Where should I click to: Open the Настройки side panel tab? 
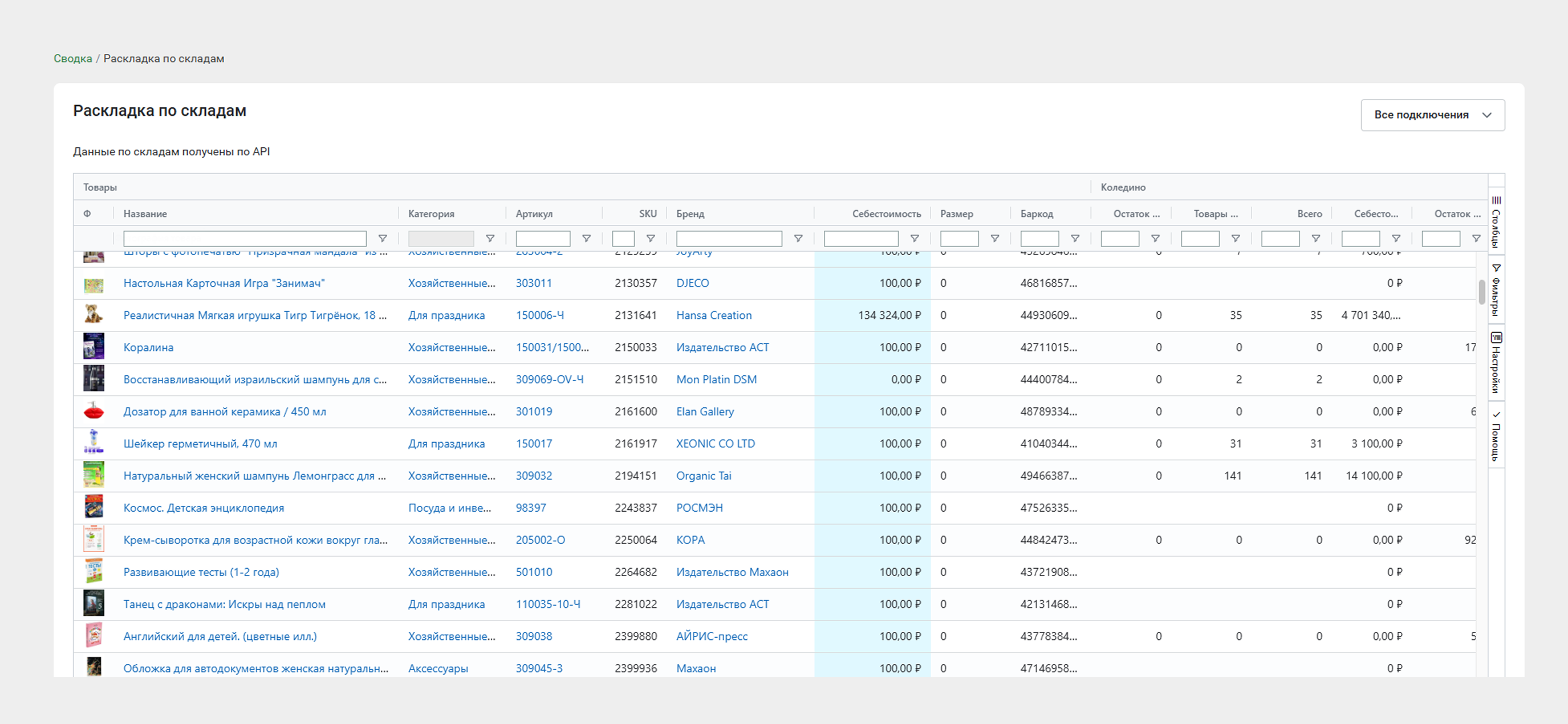tap(1496, 363)
